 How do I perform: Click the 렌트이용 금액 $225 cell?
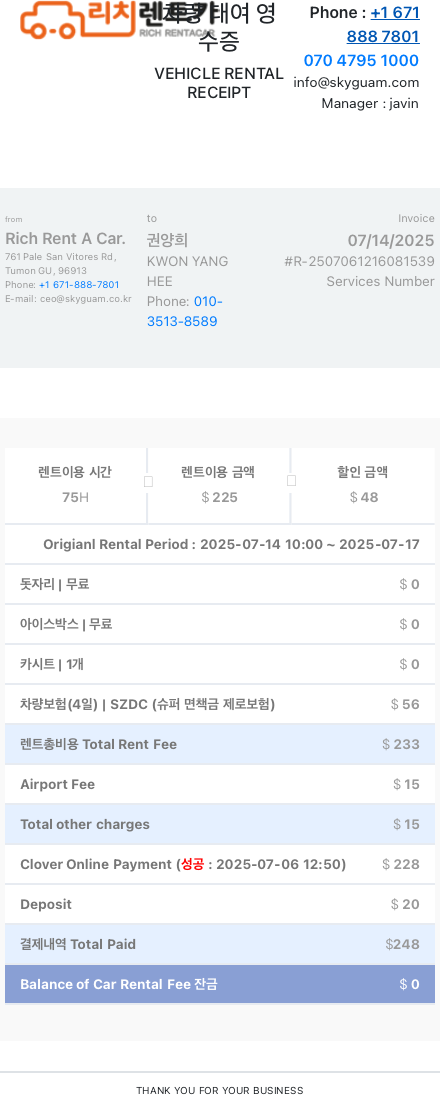[219, 485]
